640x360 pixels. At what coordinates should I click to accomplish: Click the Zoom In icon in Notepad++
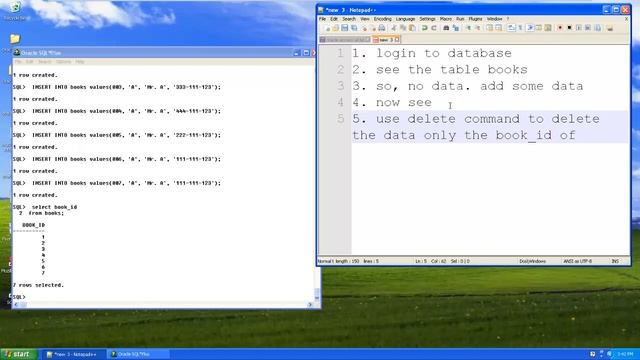(x=469, y=28)
